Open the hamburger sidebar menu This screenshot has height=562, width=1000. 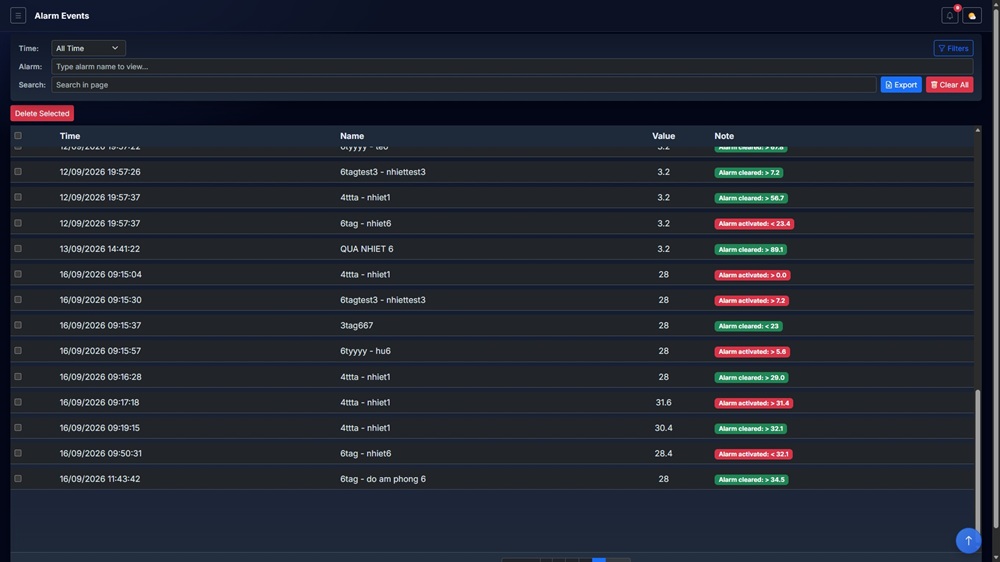pos(18,15)
